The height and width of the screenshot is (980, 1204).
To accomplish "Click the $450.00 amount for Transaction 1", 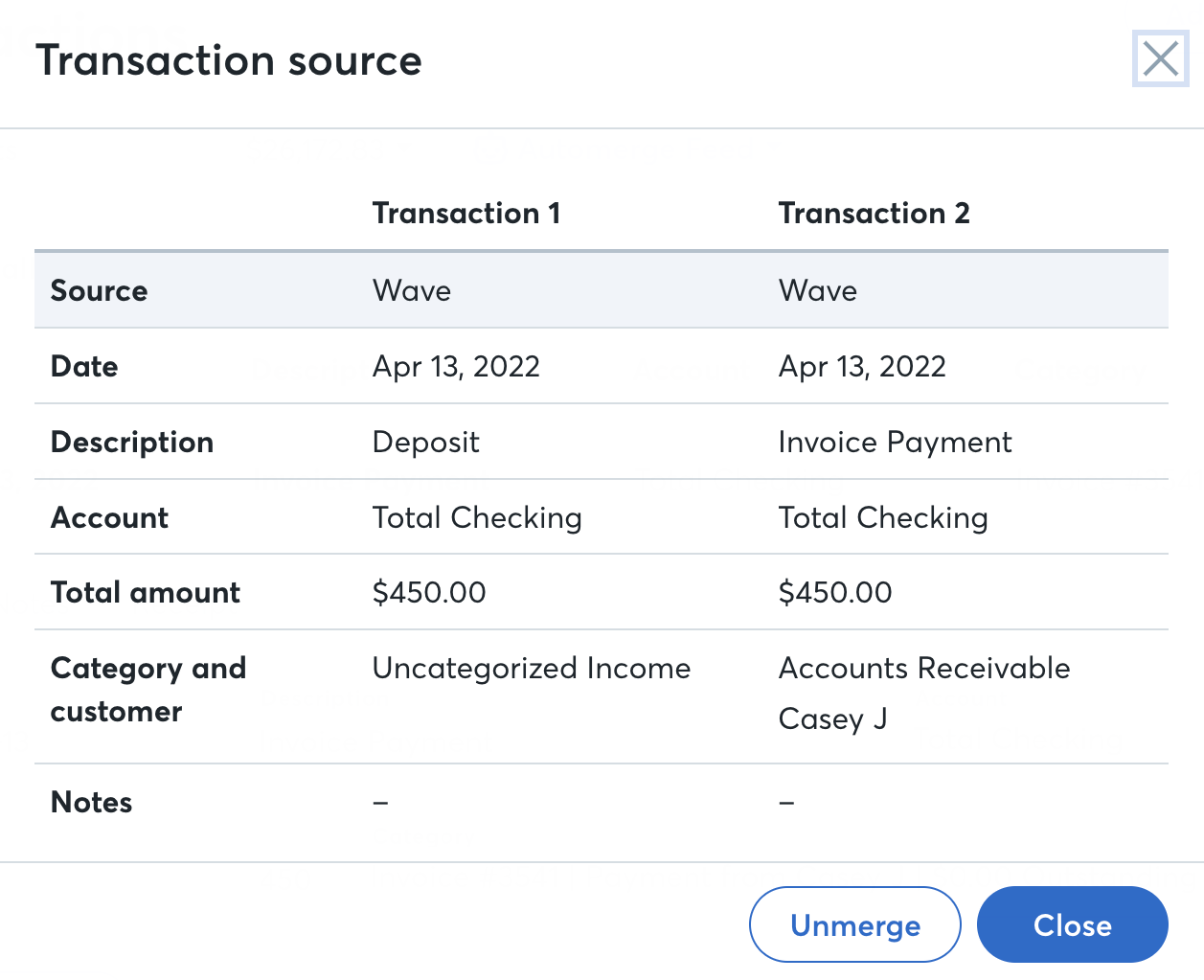I will [429, 592].
